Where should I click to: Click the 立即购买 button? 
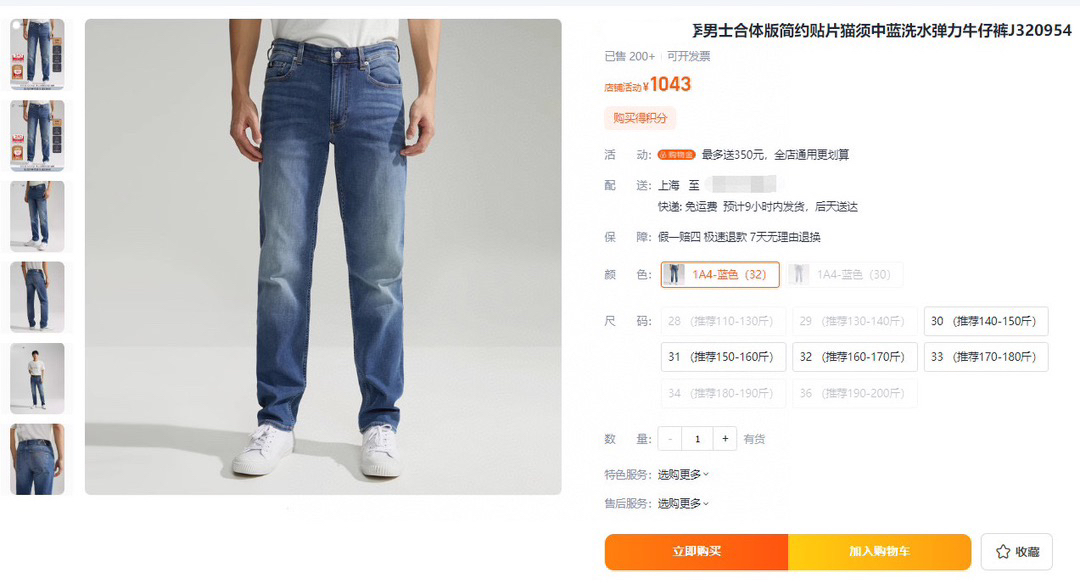(x=696, y=552)
